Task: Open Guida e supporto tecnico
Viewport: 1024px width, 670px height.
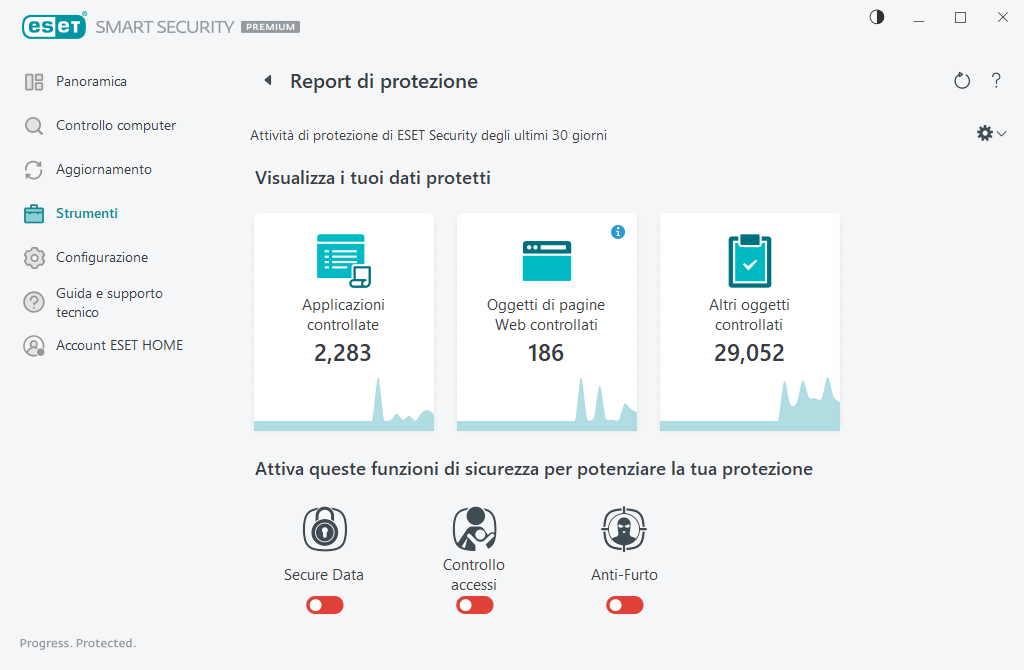Action: coord(108,302)
